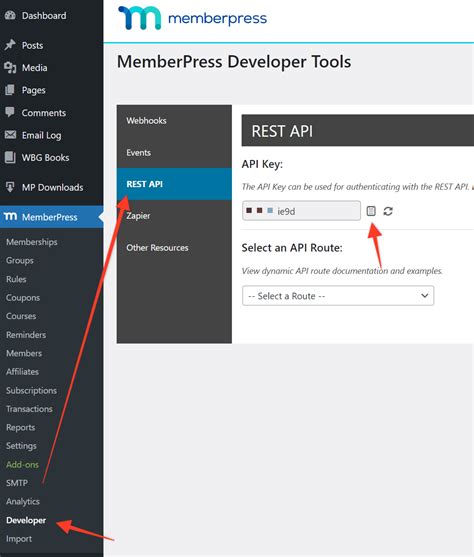
Task: Click the API Key label
Action: pyautogui.click(x=262, y=164)
